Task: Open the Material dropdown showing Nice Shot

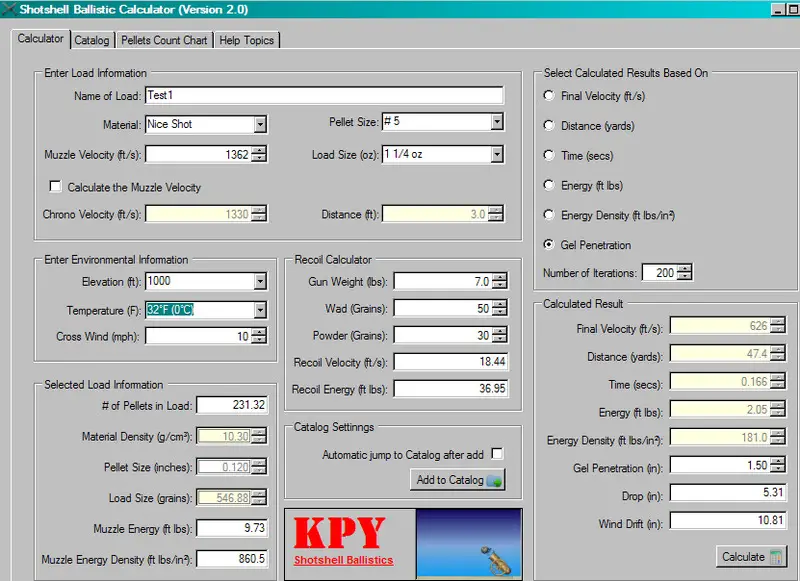Action: [x=260, y=124]
